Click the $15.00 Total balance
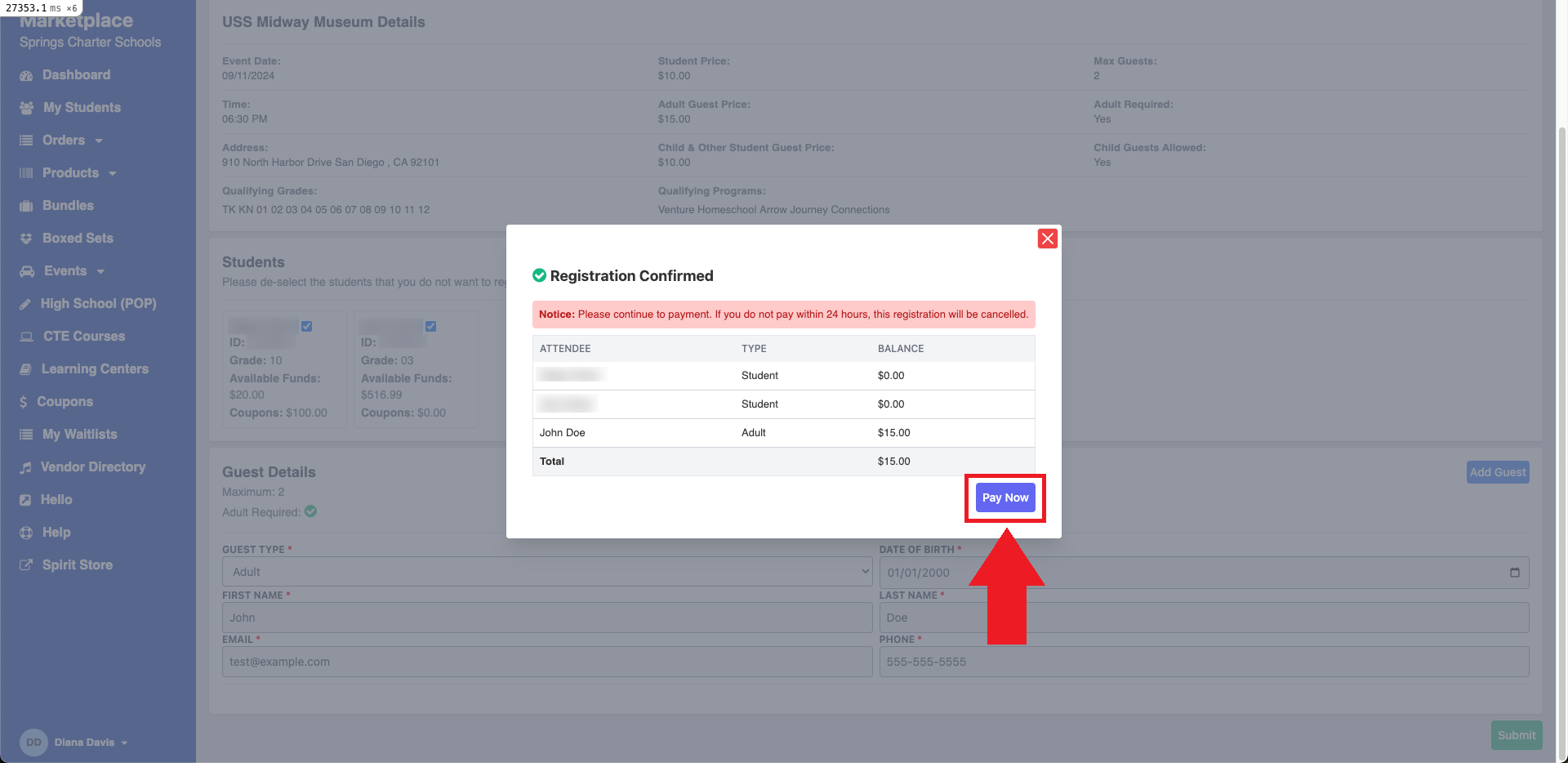 893,462
